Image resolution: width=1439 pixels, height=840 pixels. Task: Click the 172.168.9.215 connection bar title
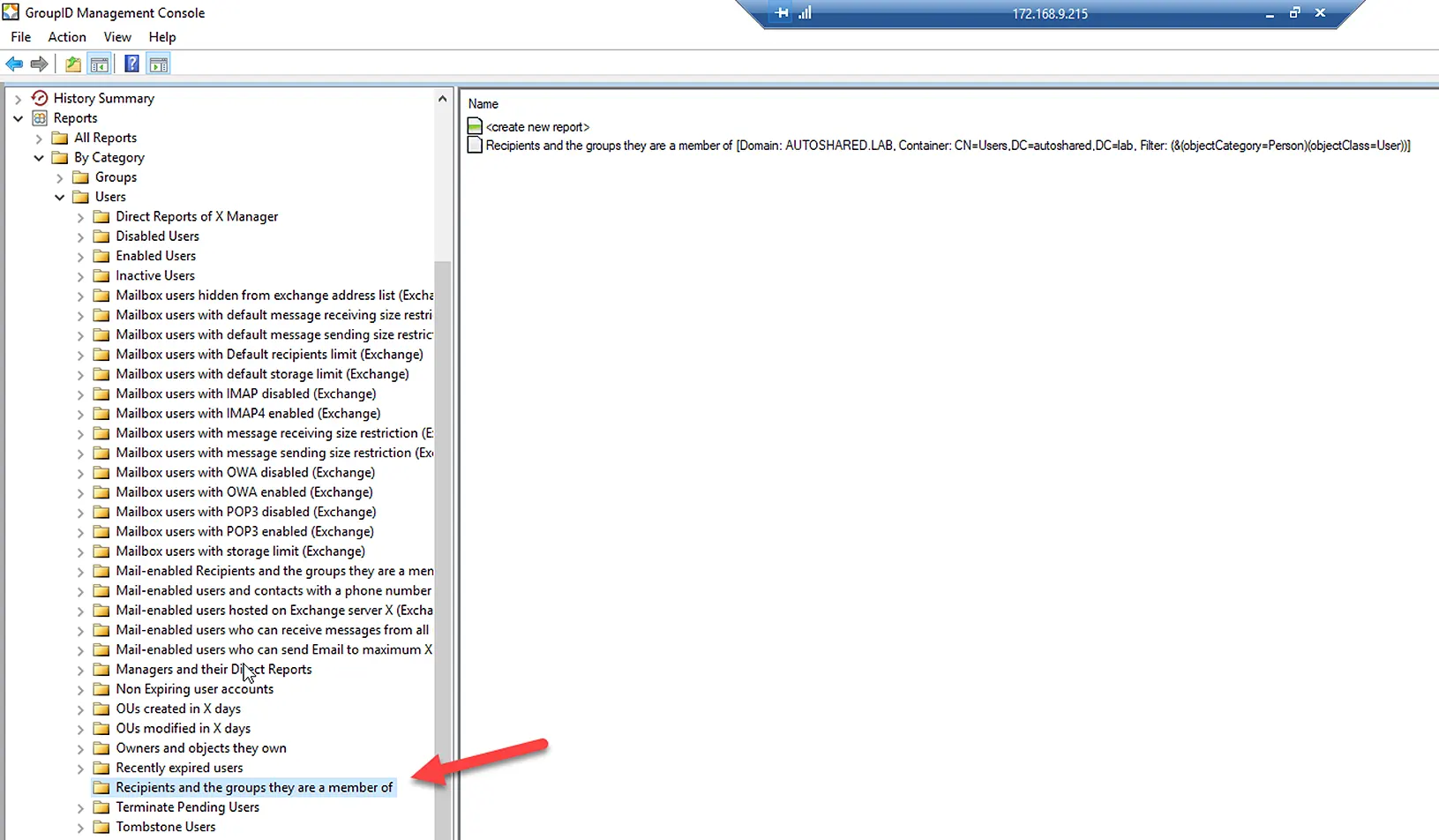pos(1050,13)
